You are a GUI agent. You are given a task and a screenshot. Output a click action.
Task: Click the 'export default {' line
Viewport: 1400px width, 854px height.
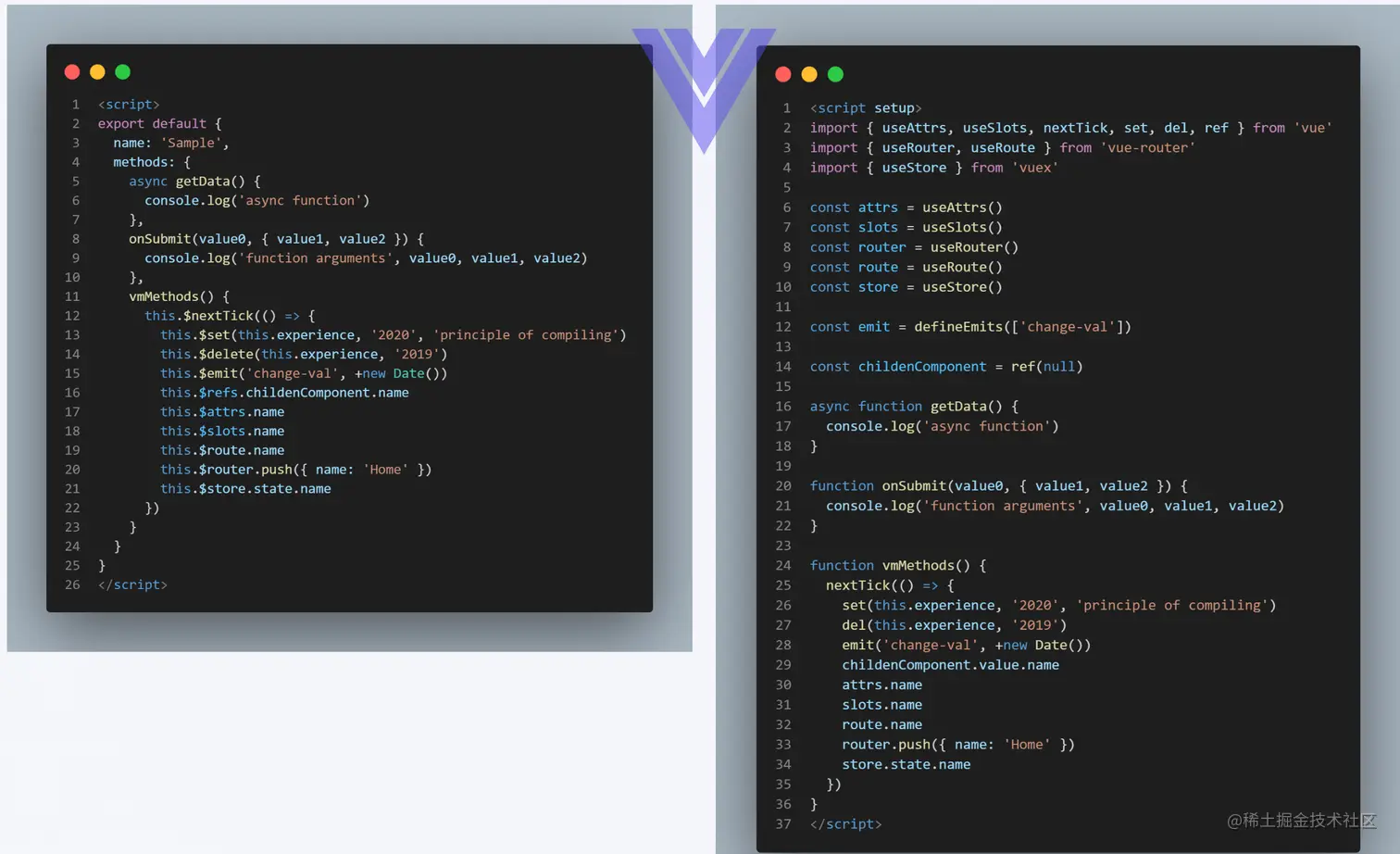click(x=160, y=123)
